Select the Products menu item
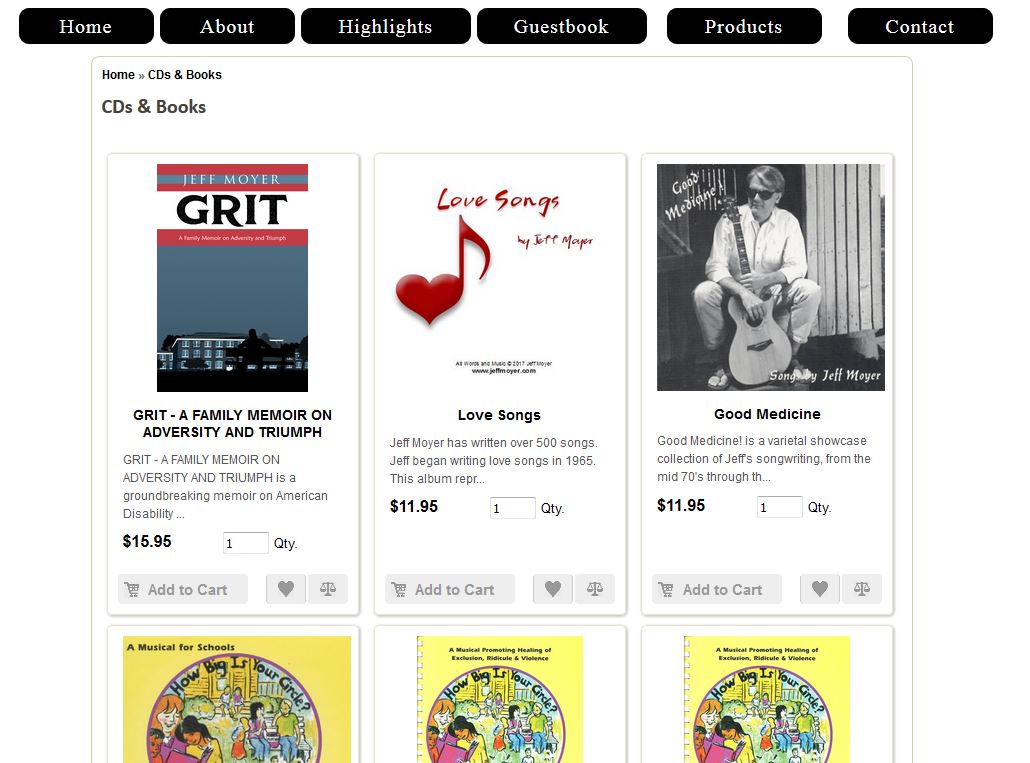Screen dimensions: 1030x763 pyautogui.click(x=744, y=26)
